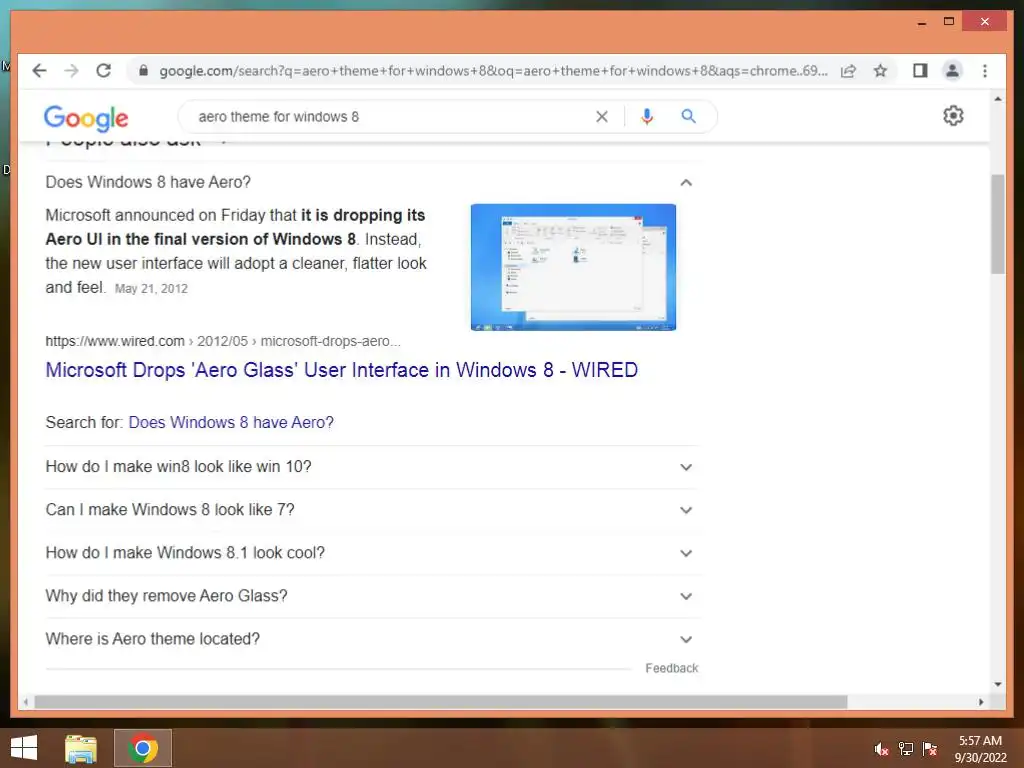This screenshot has height=768, width=1024.
Task: Click the forward navigation arrow
Action: pos(71,71)
